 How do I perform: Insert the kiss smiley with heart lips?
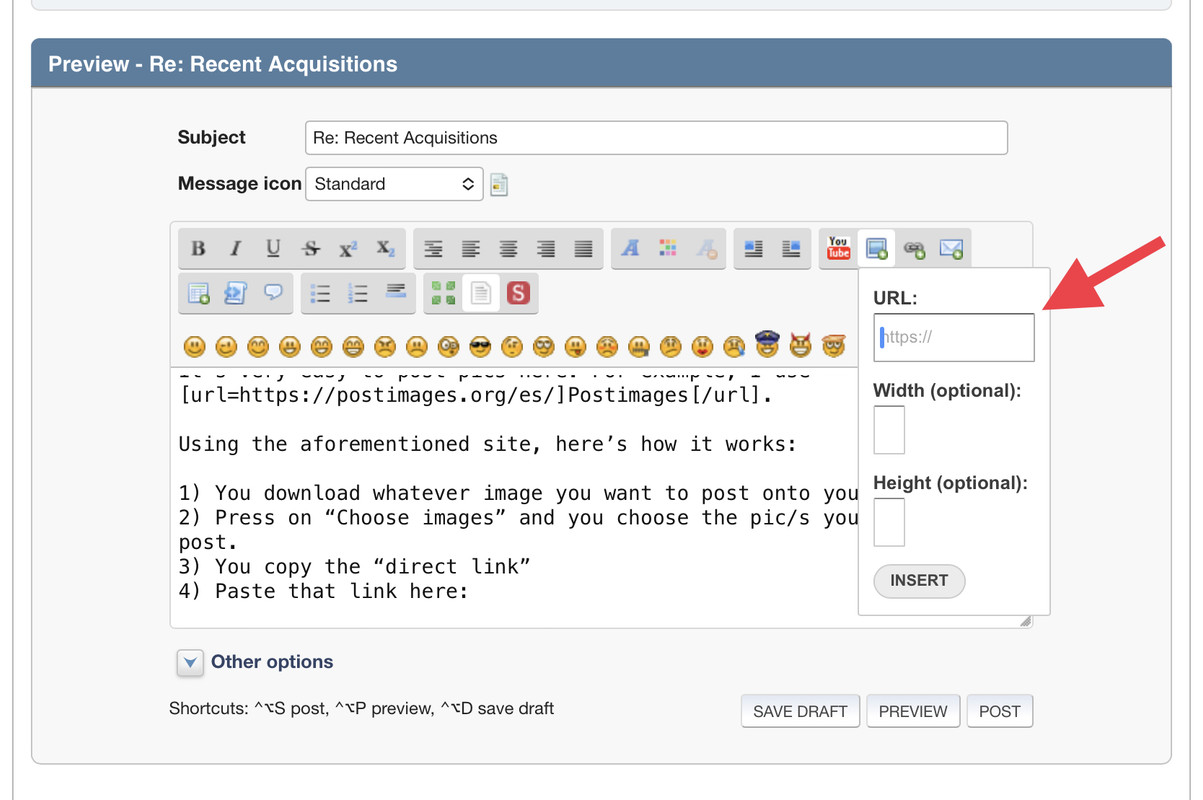pyautogui.click(x=703, y=347)
